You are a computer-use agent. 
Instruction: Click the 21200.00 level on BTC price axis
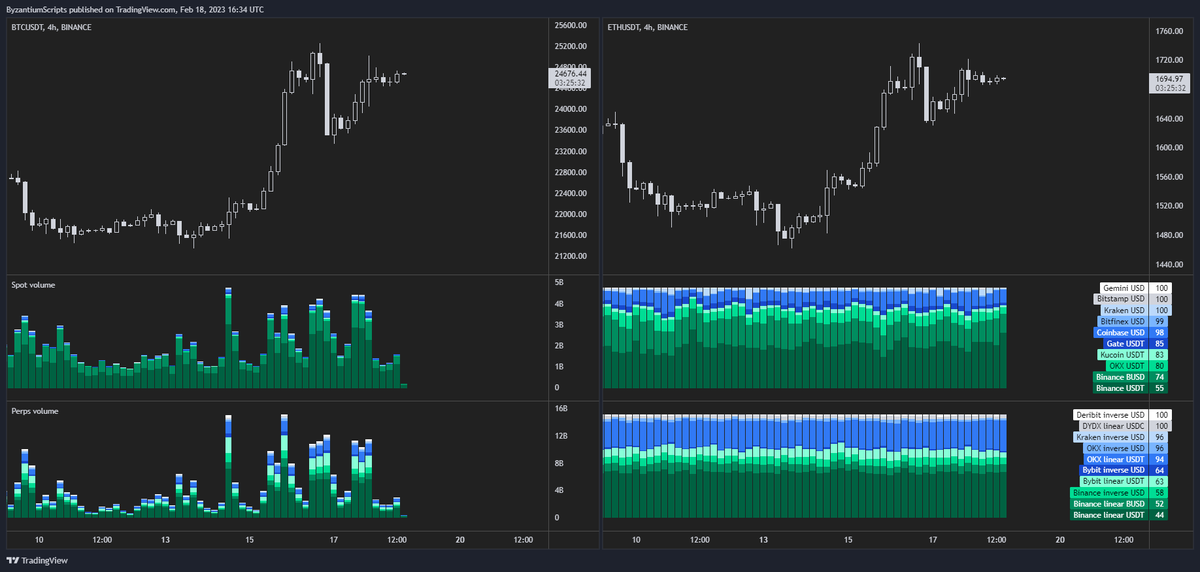click(570, 256)
